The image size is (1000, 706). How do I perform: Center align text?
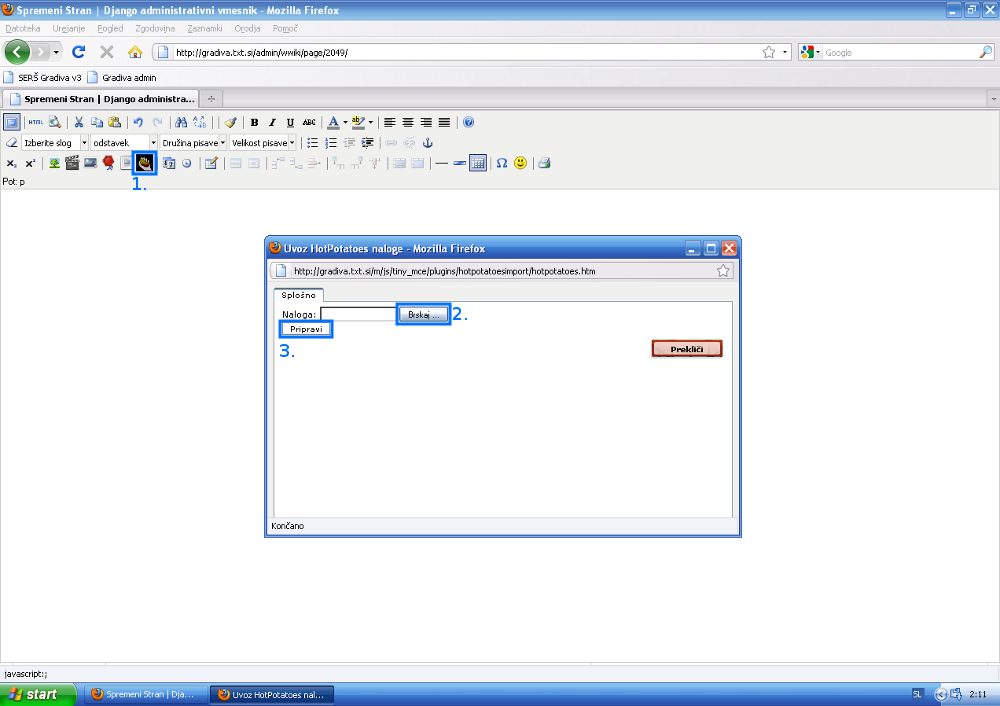[x=408, y=122]
